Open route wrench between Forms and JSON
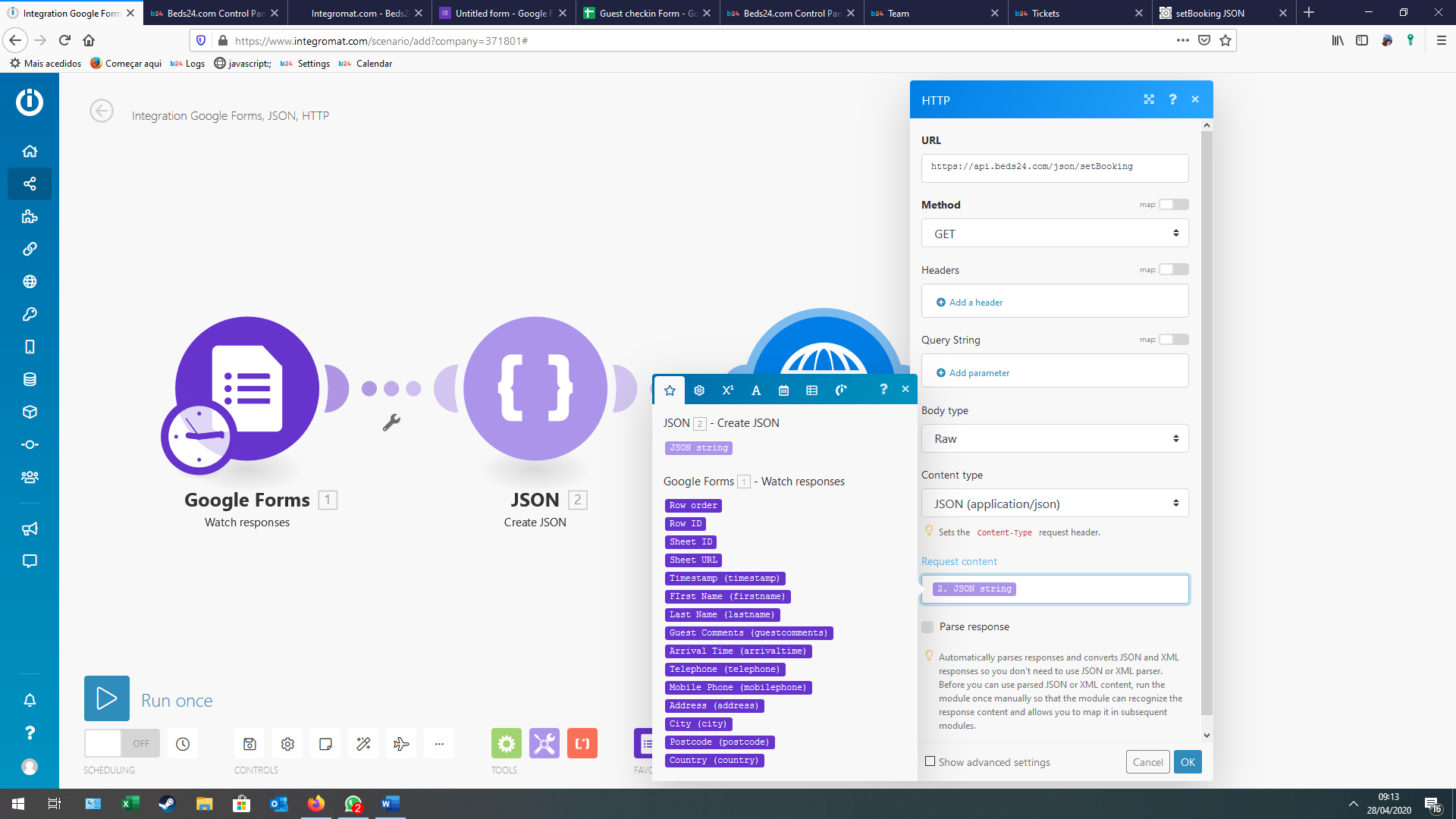This screenshot has height=819, width=1456. click(391, 422)
